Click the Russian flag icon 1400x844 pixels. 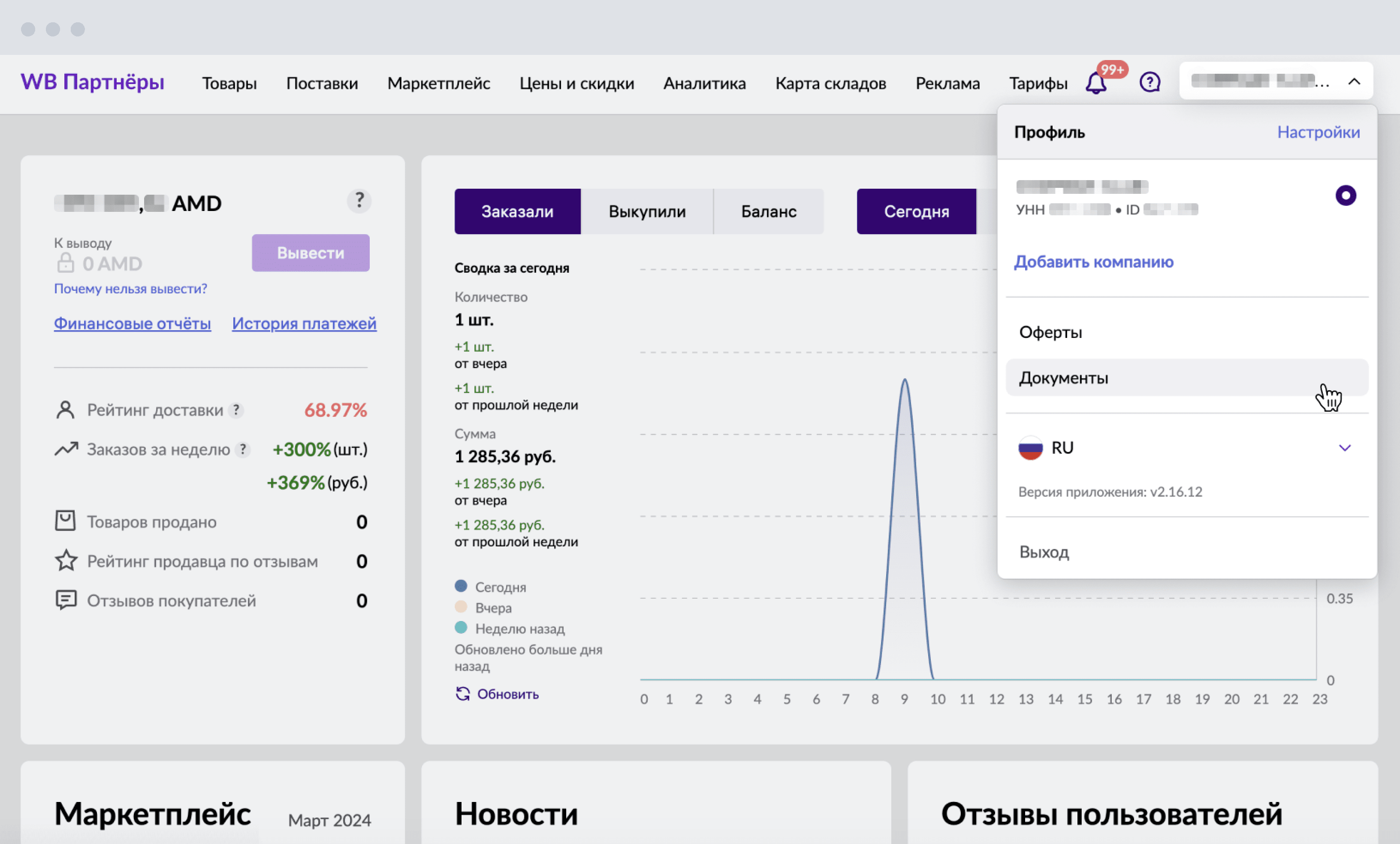[1030, 448]
